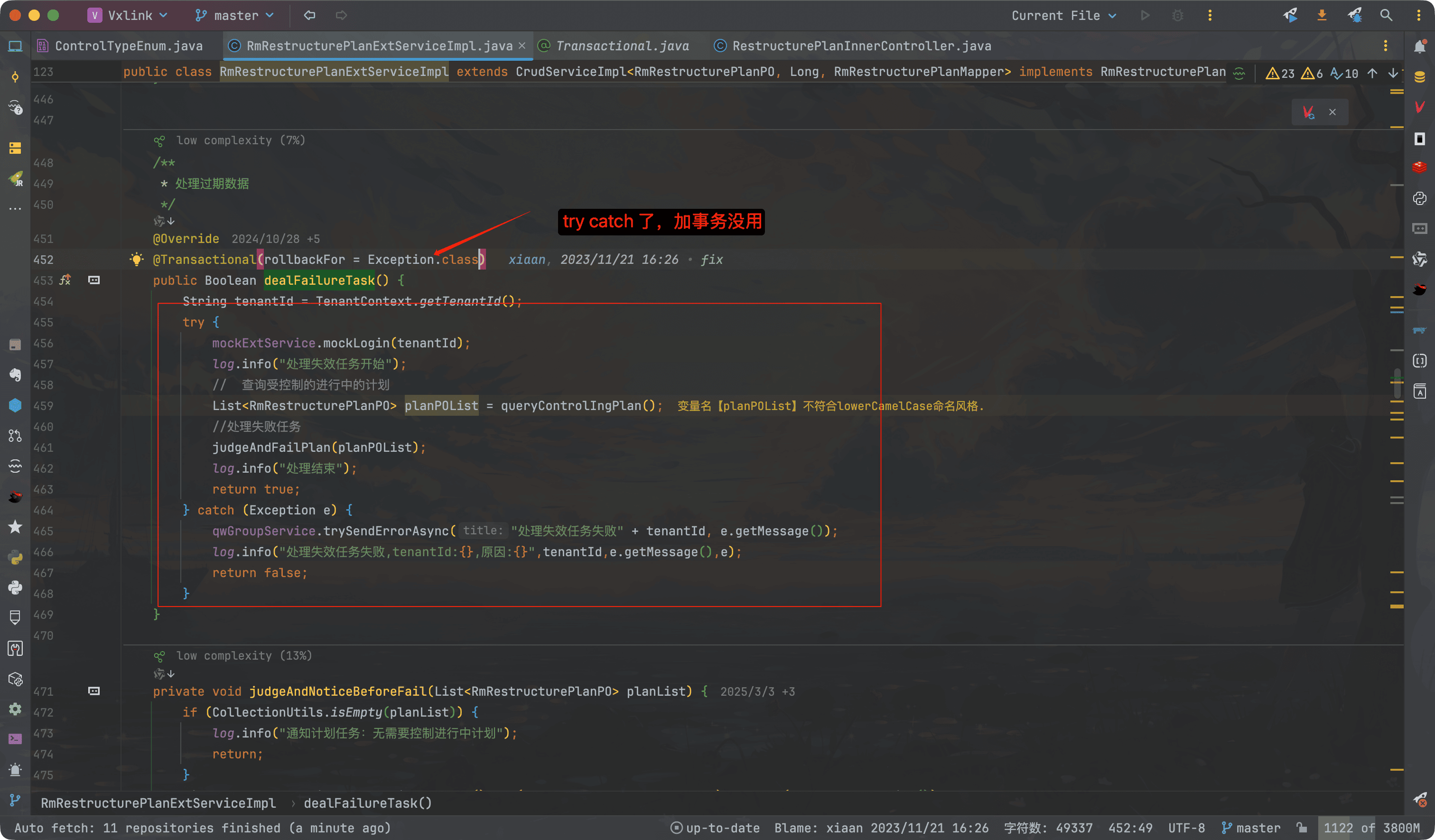Click the Blame: xiaan status bar entry
Screen dimensions: 1435x840
coord(881,828)
